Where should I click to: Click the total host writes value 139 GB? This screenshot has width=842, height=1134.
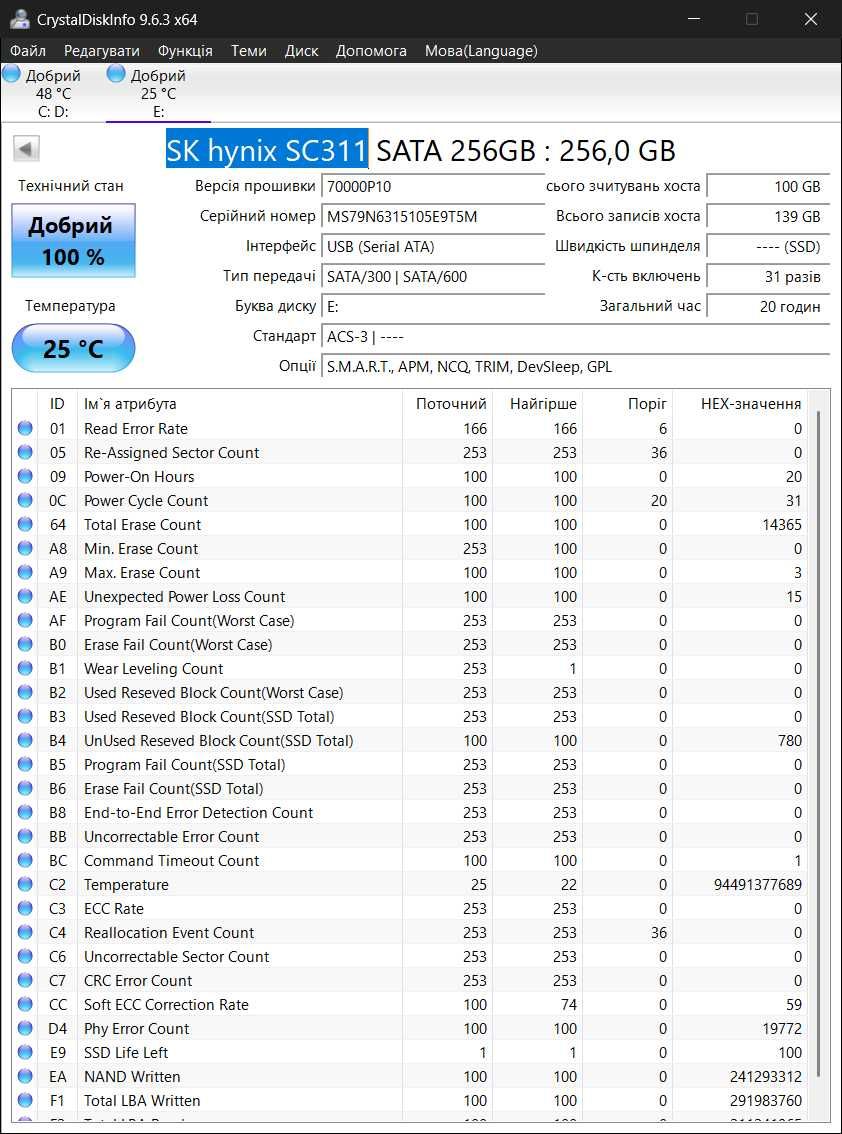pos(767,216)
